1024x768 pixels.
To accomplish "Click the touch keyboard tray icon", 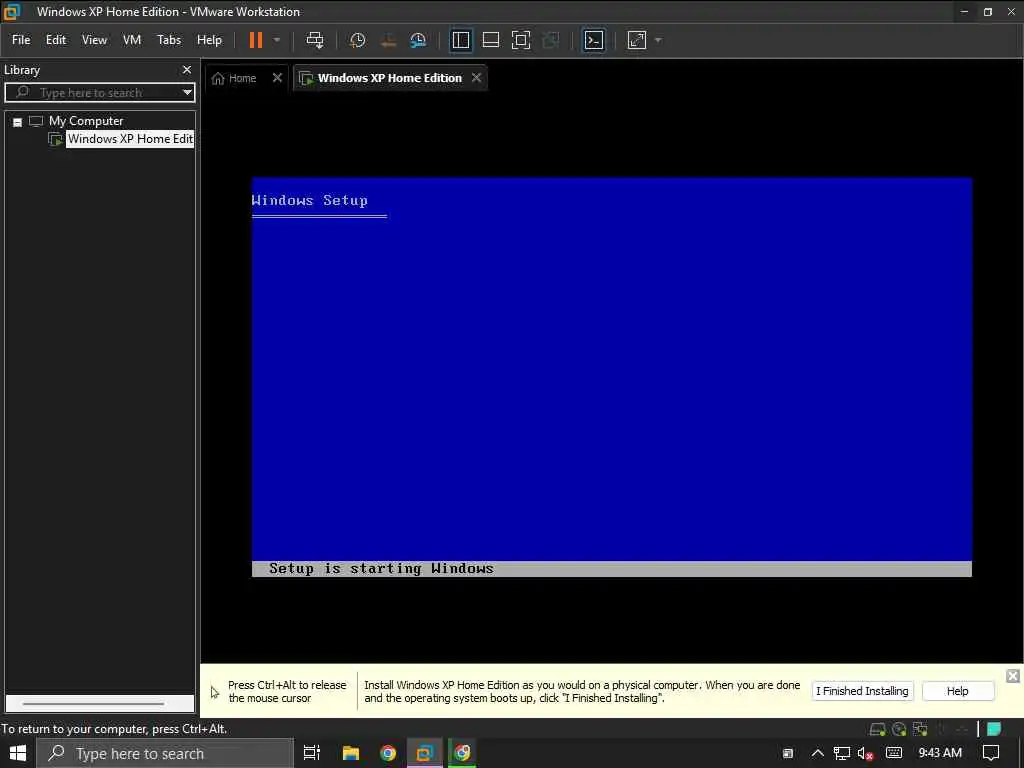I will (x=894, y=753).
